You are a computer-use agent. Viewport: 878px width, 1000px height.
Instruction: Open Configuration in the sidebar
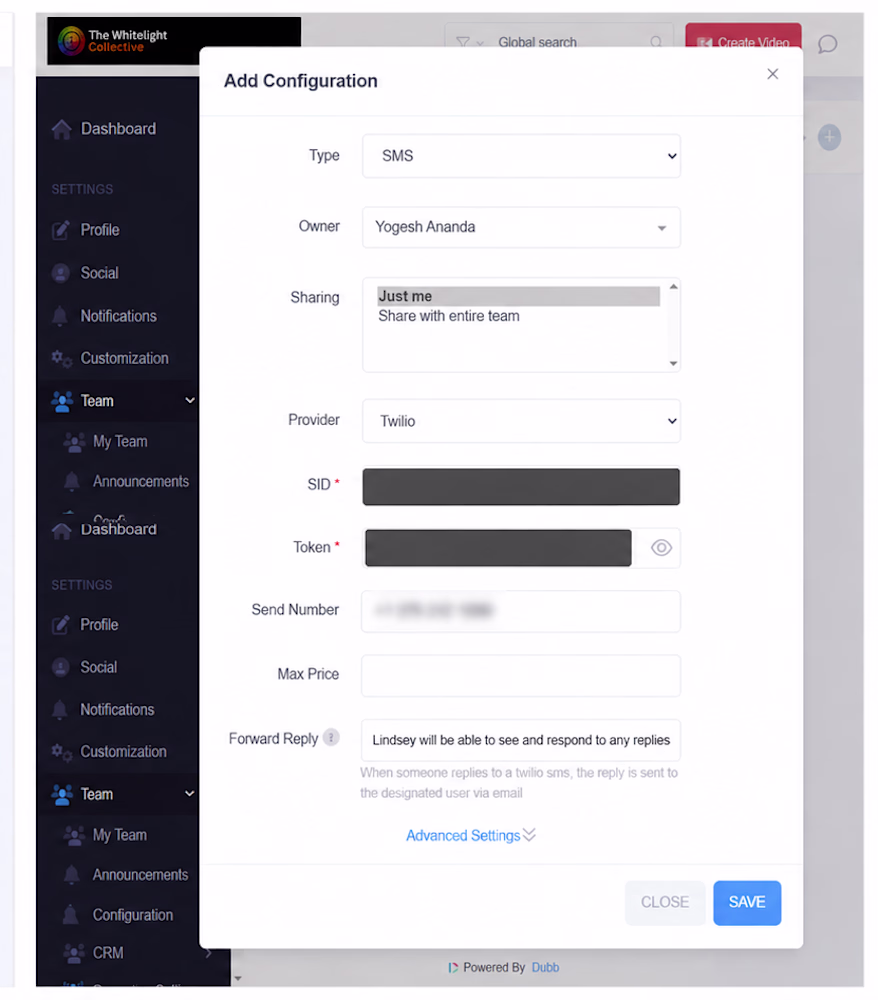(132, 915)
